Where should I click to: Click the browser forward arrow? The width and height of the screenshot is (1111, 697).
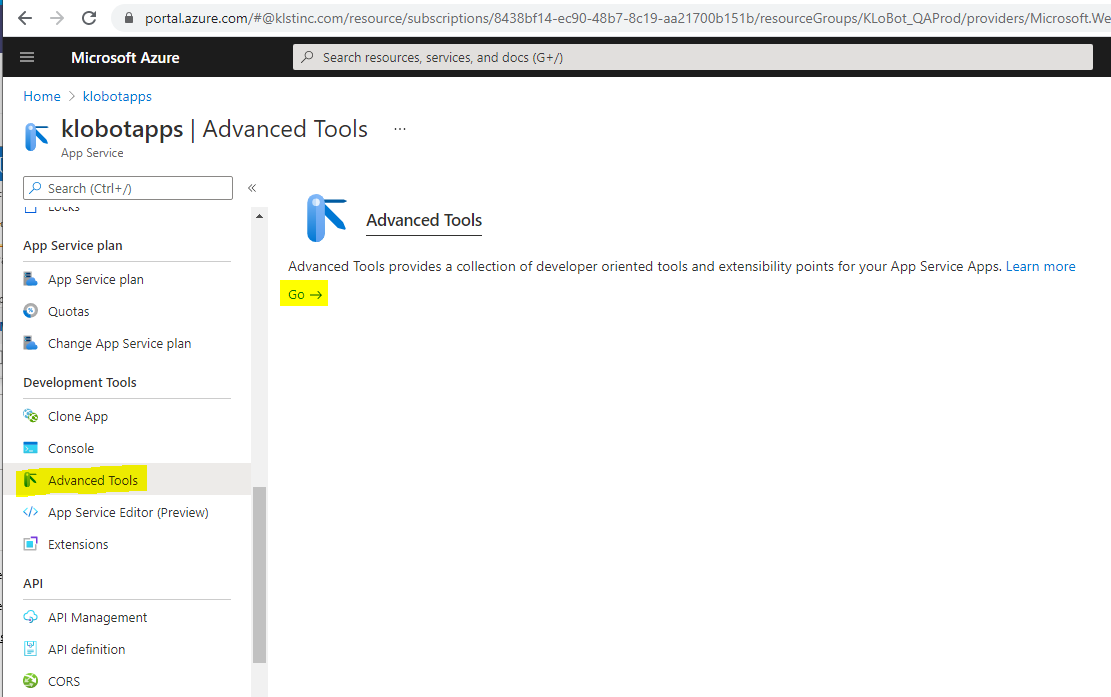(57, 18)
